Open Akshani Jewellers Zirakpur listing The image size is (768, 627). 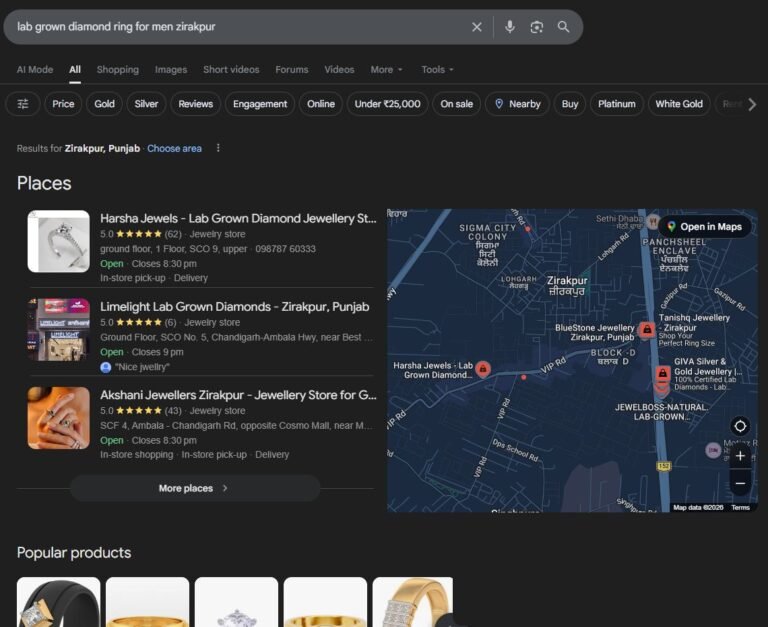pos(238,395)
